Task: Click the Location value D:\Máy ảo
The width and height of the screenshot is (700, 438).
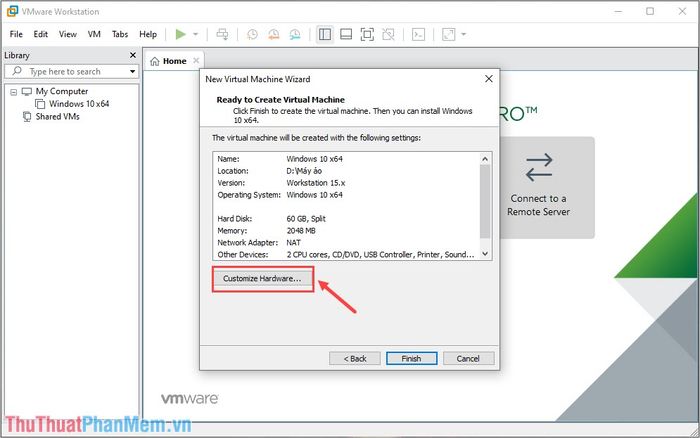Action: [304, 171]
